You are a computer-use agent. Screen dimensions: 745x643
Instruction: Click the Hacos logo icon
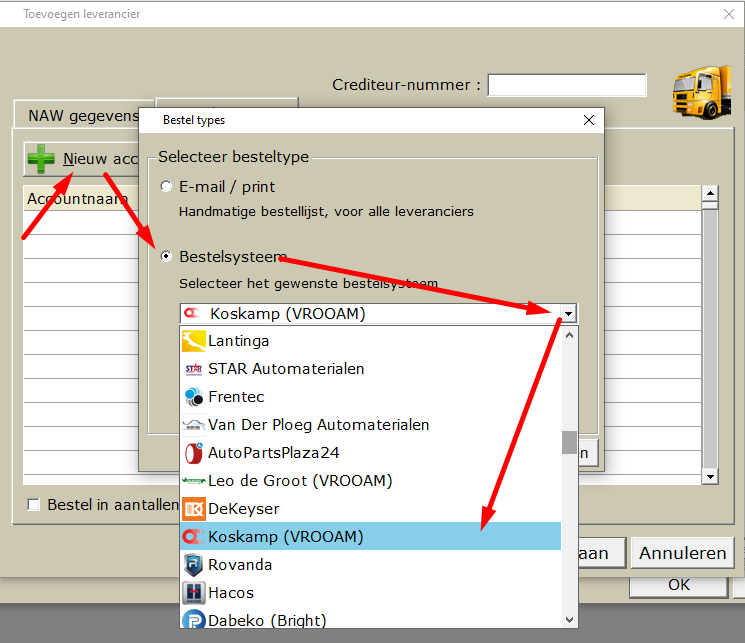(x=193, y=593)
